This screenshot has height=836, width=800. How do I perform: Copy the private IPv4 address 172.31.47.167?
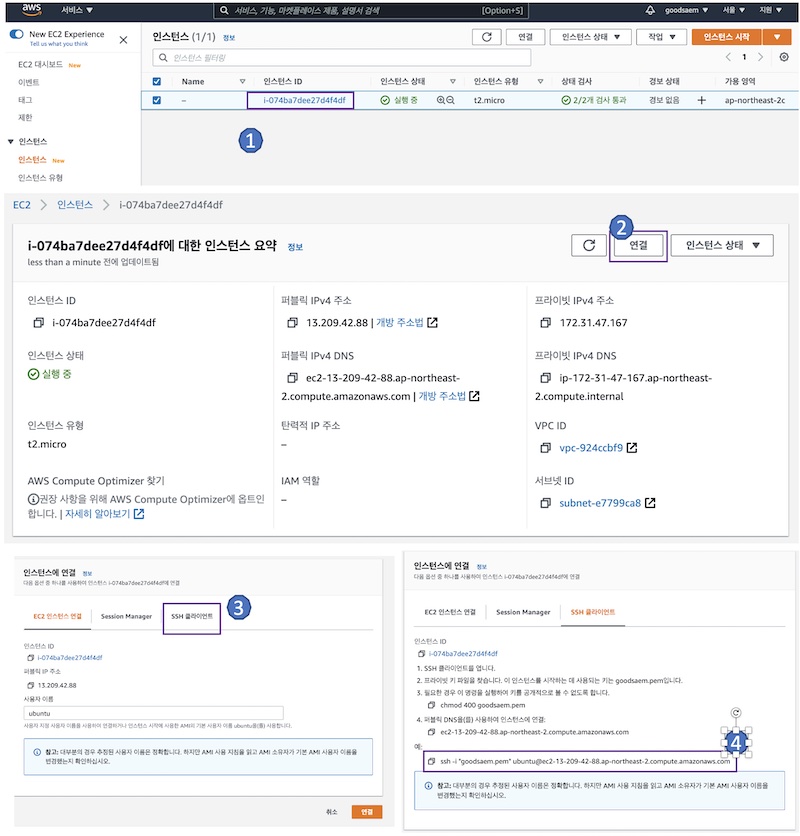(x=545, y=323)
